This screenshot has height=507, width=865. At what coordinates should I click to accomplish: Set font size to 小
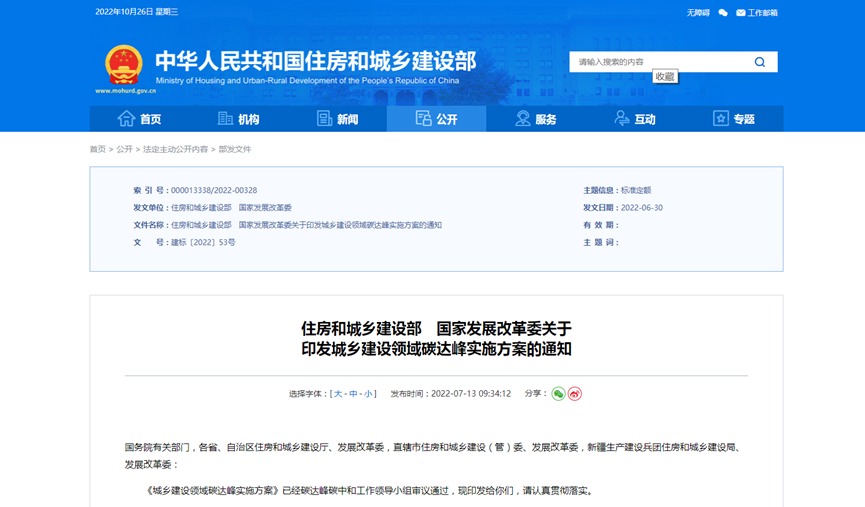[x=368, y=394]
